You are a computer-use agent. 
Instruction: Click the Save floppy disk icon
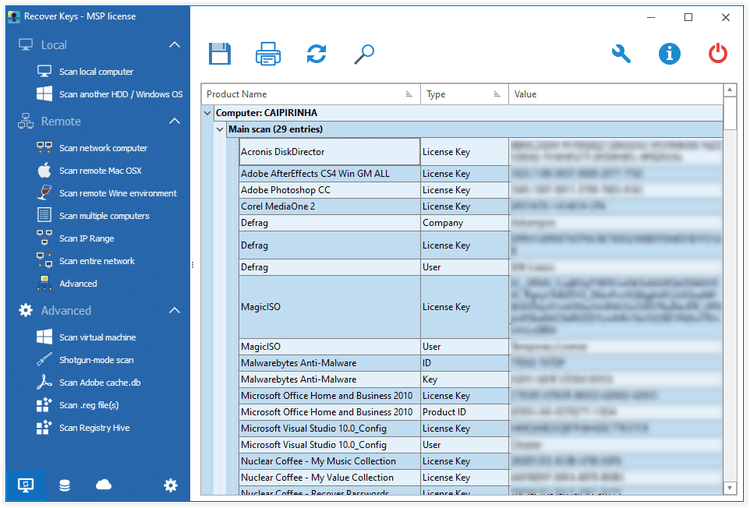[219, 54]
